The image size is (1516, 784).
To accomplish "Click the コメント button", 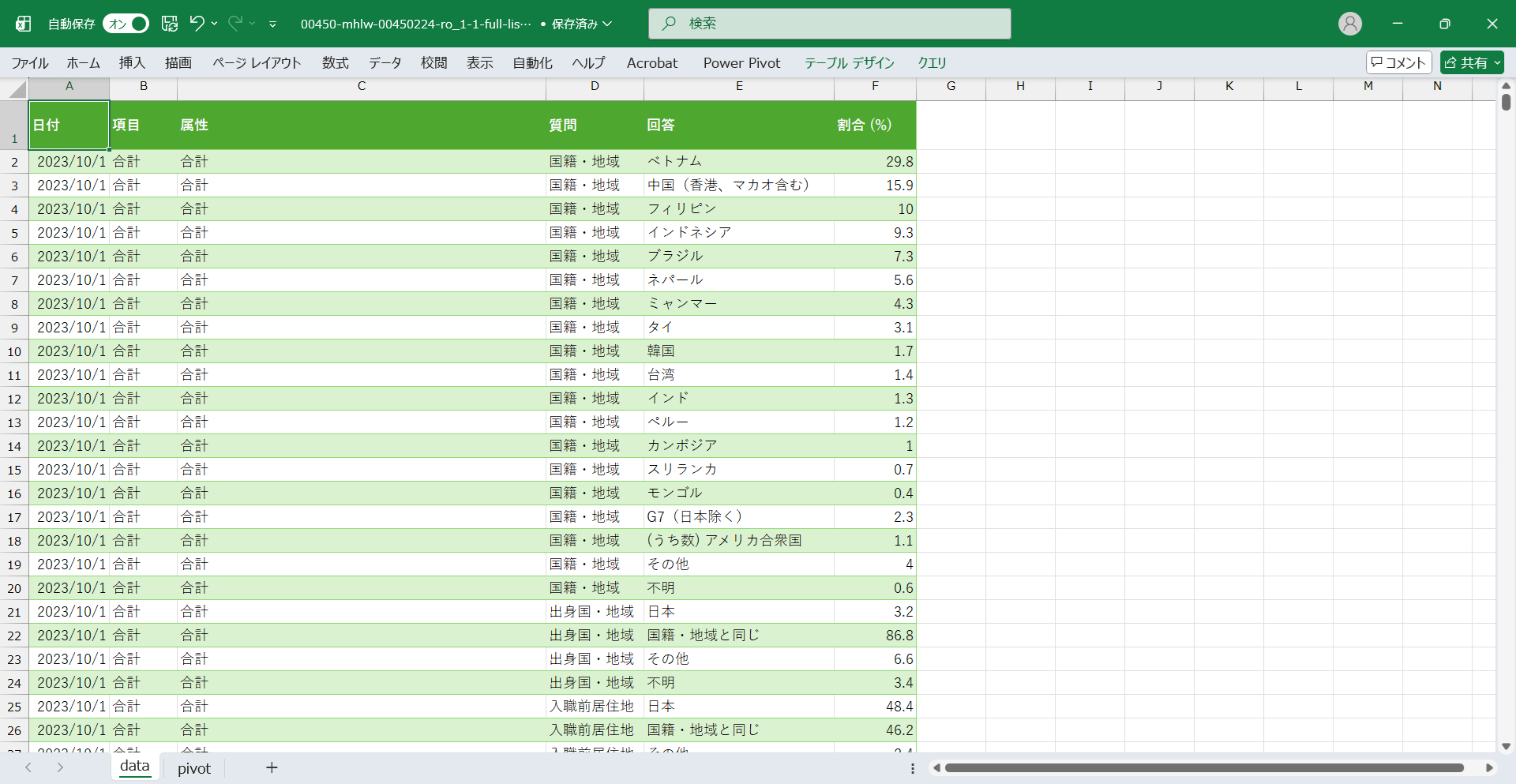I will pyautogui.click(x=1398, y=62).
